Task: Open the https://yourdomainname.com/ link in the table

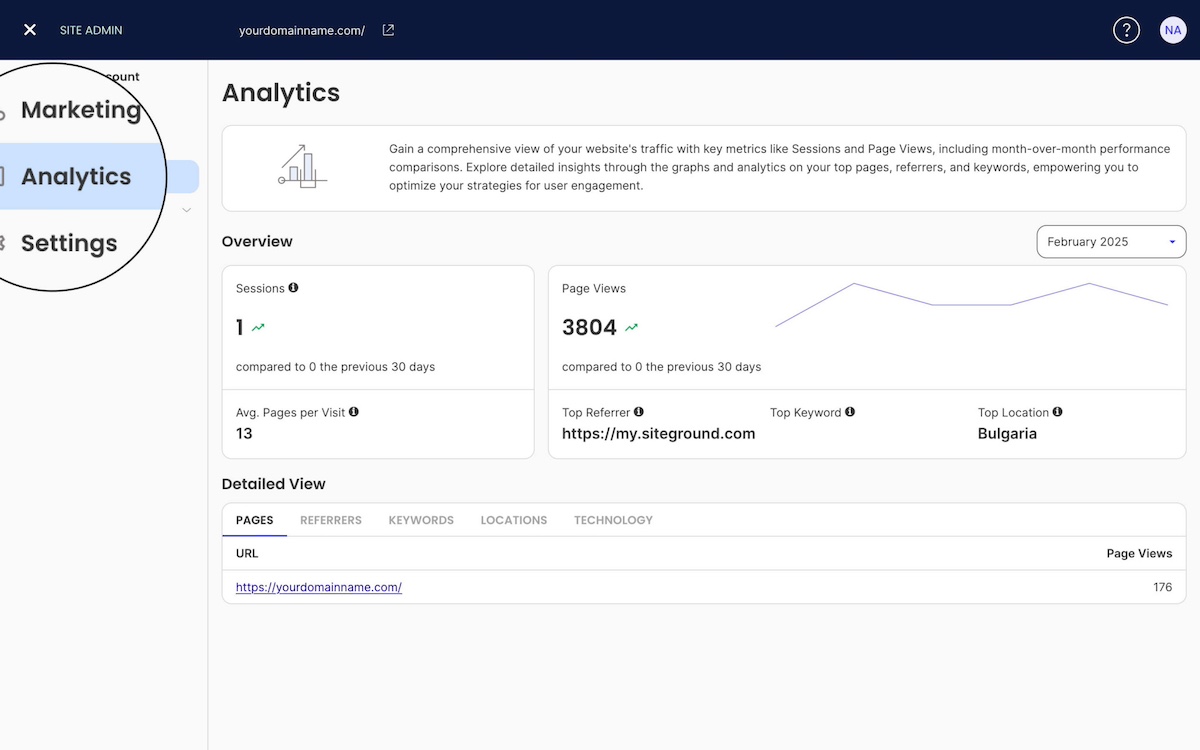Action: tap(318, 587)
